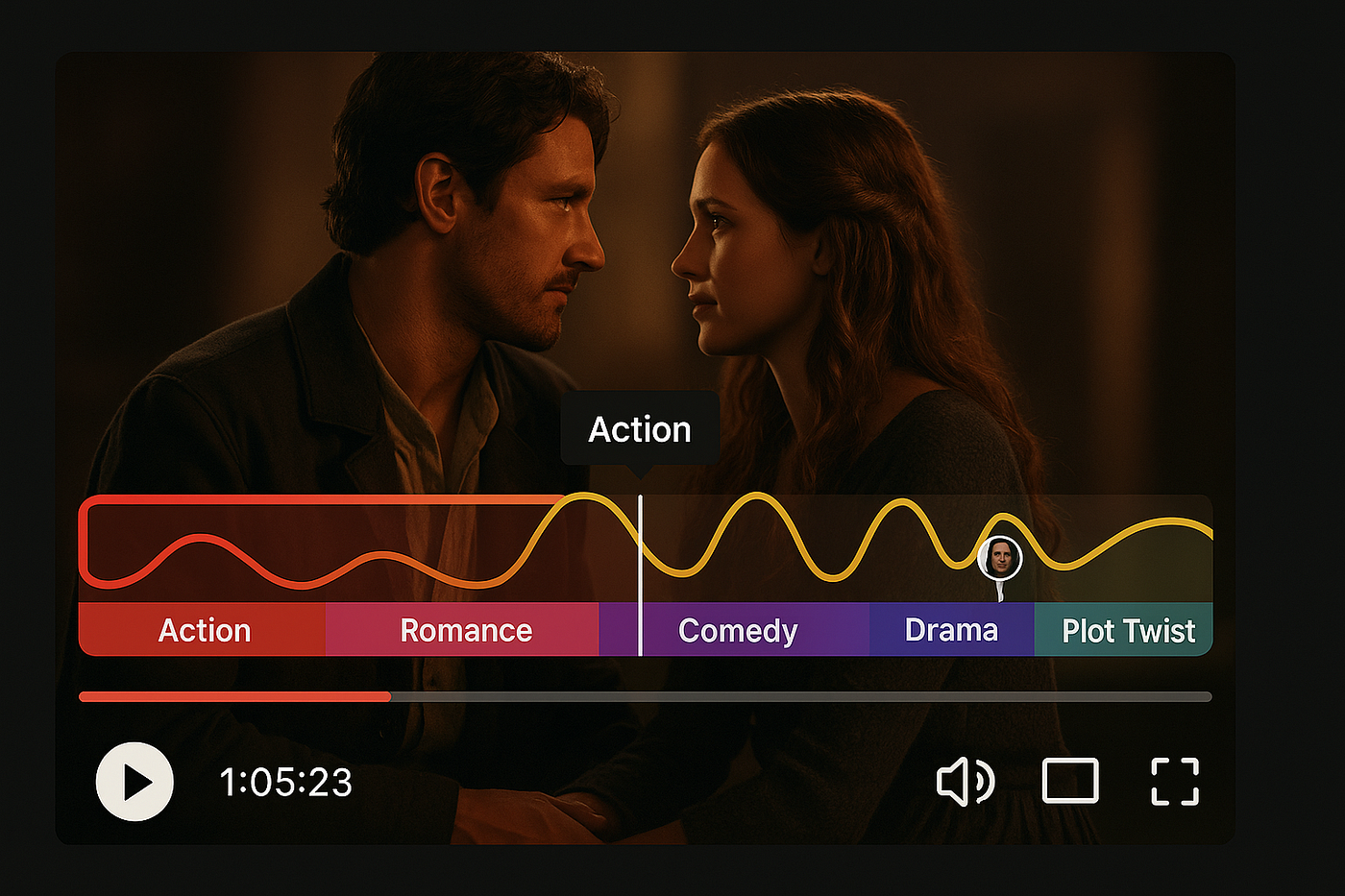Click the face avatar marker on waveform
The image size is (1345, 896).
(1000, 558)
